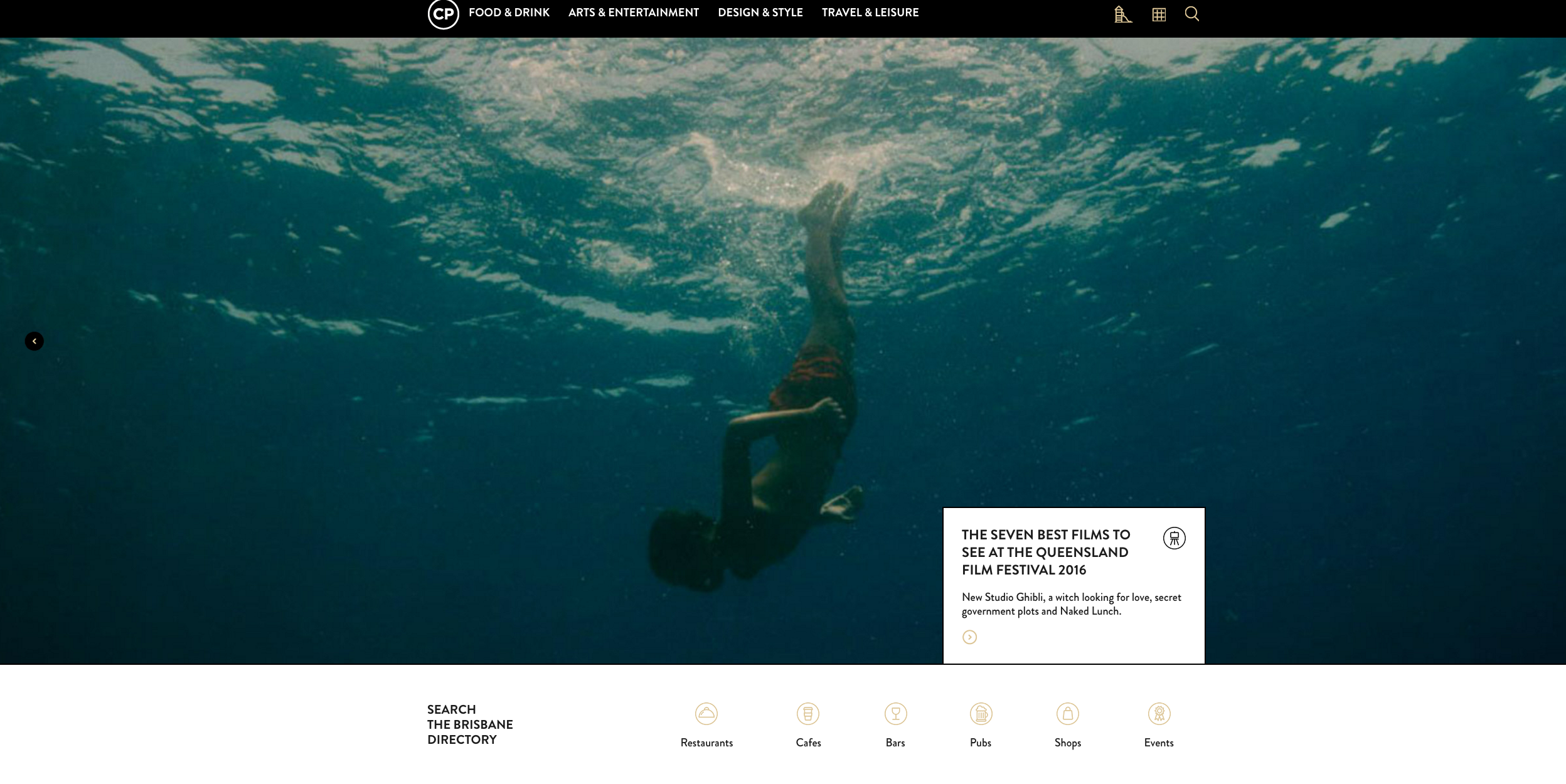The image size is (1566, 784).
Task: Click the grid view icon in the header
Action: [x=1159, y=14]
